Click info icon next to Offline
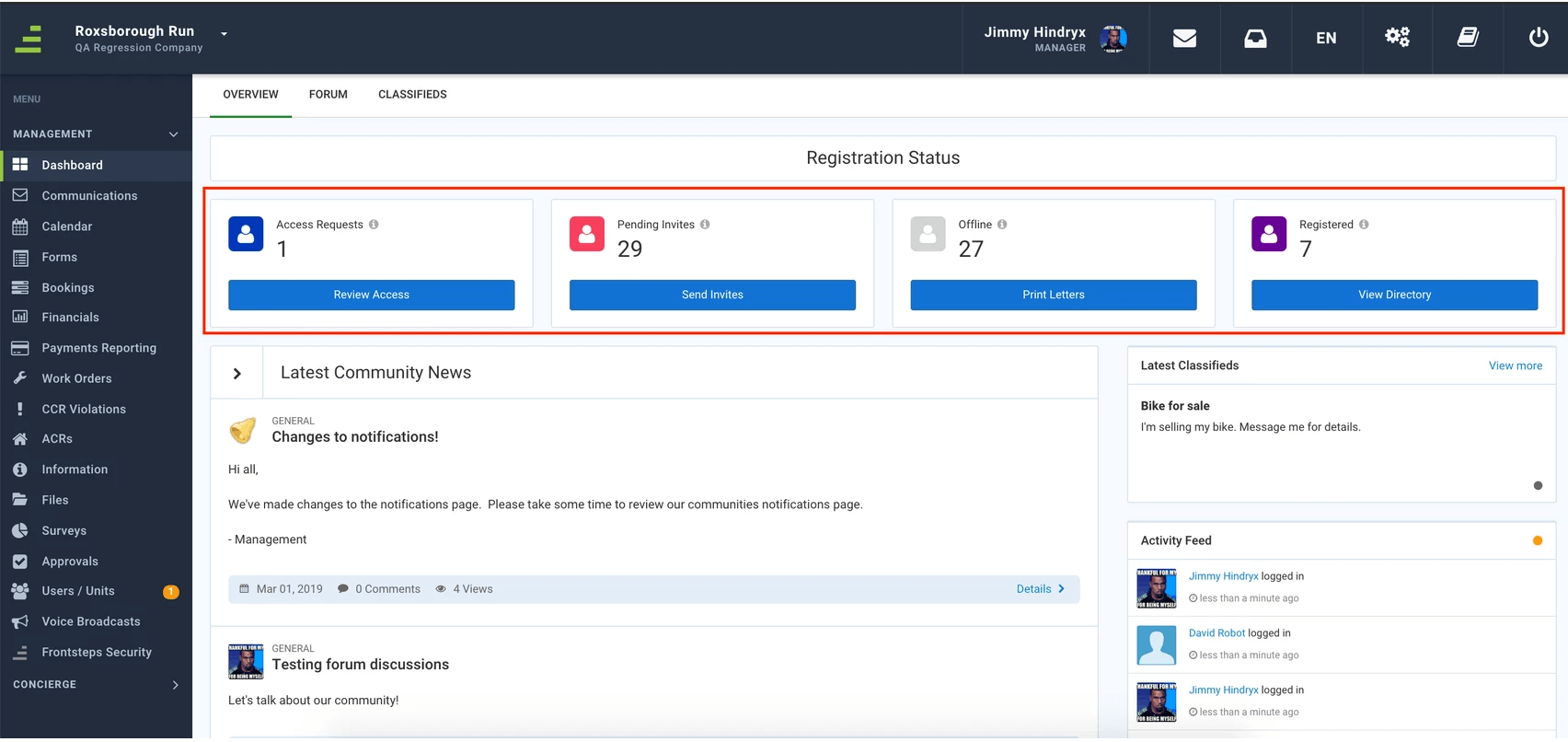This screenshot has width=1568, height=742. 1002,225
